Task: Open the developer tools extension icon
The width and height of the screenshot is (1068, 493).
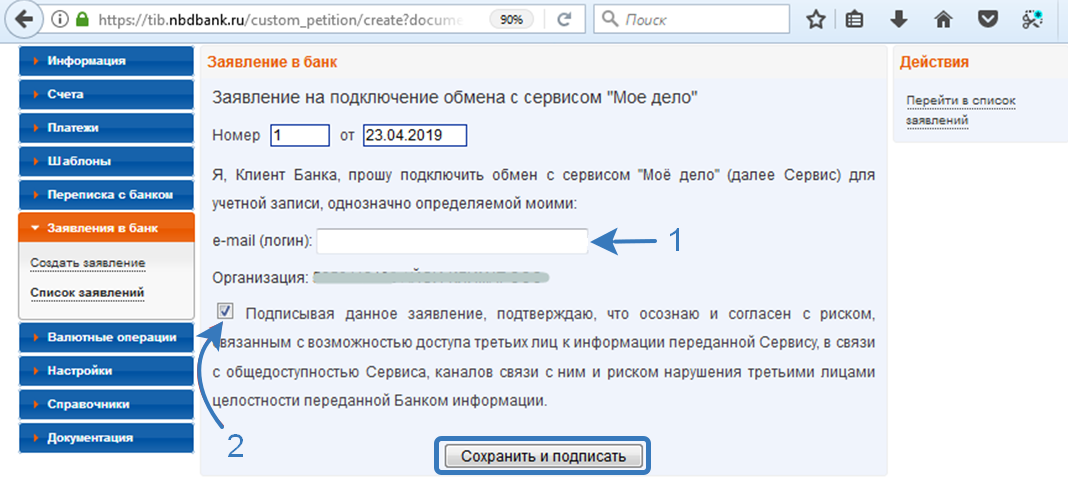Action: click(1032, 20)
